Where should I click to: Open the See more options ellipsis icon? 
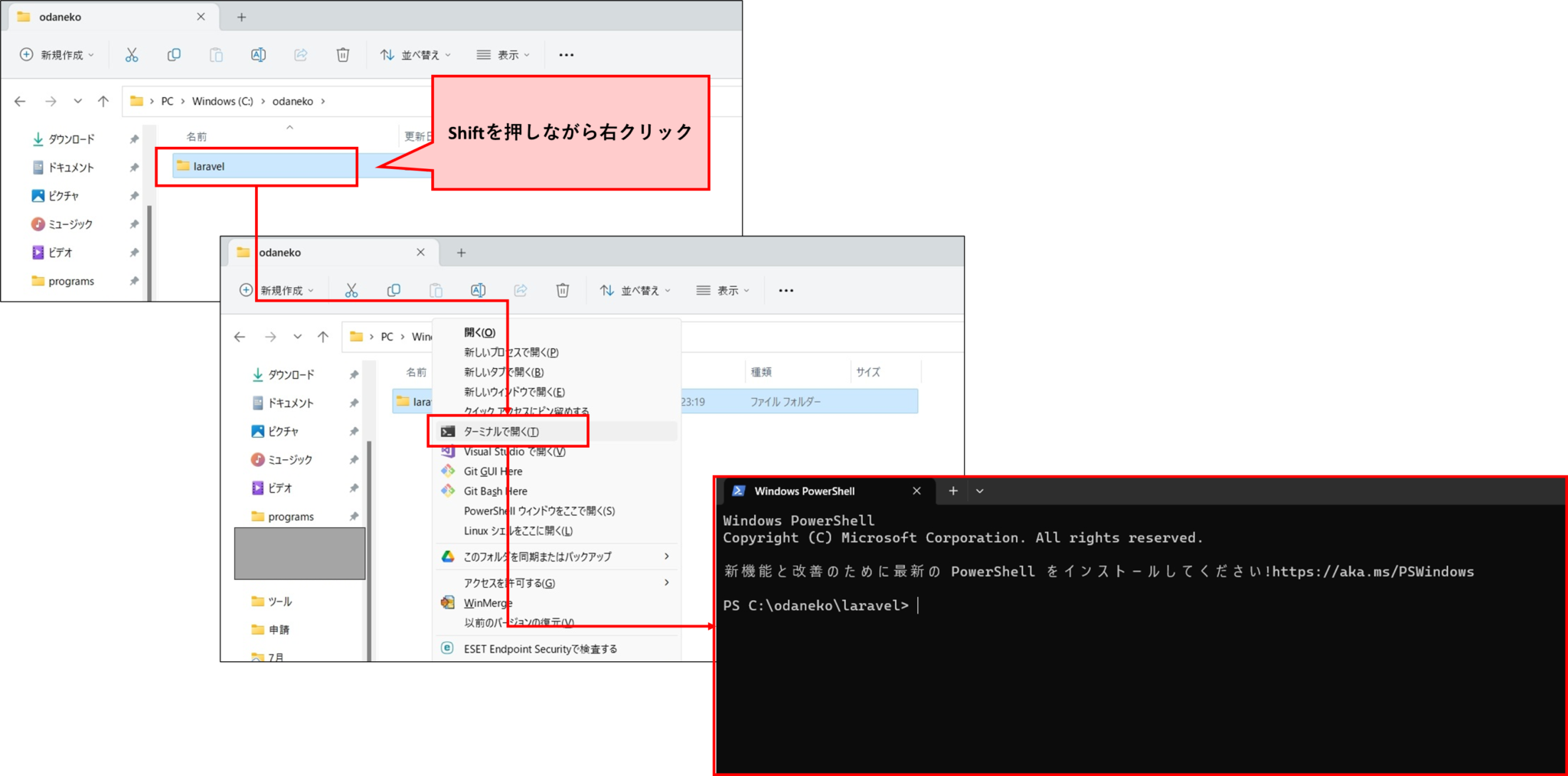[566, 54]
